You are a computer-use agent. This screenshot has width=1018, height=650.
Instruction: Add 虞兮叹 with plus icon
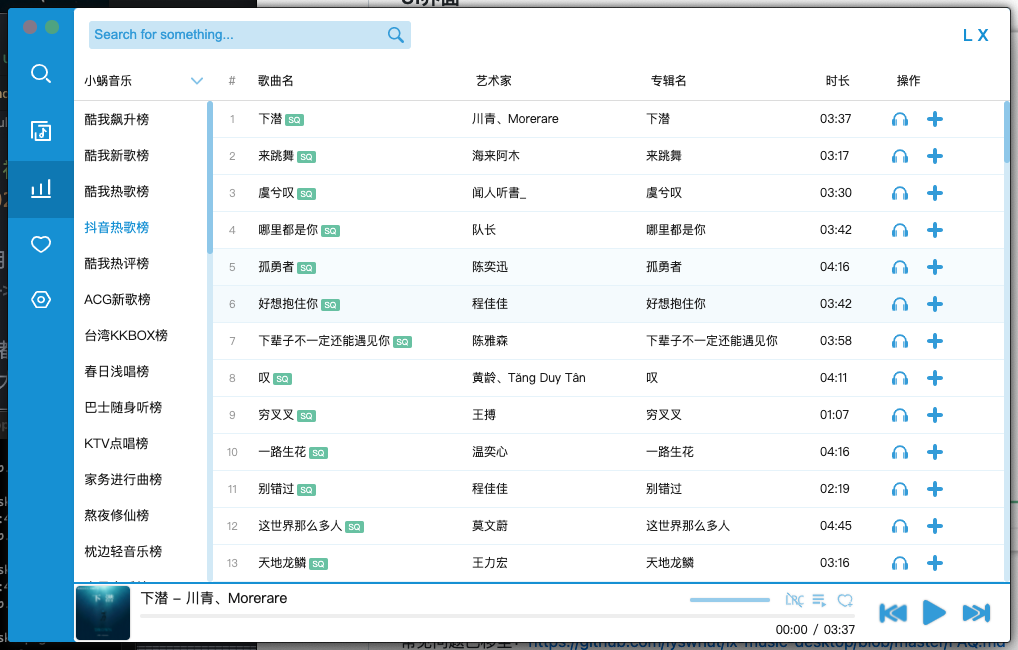click(934, 193)
